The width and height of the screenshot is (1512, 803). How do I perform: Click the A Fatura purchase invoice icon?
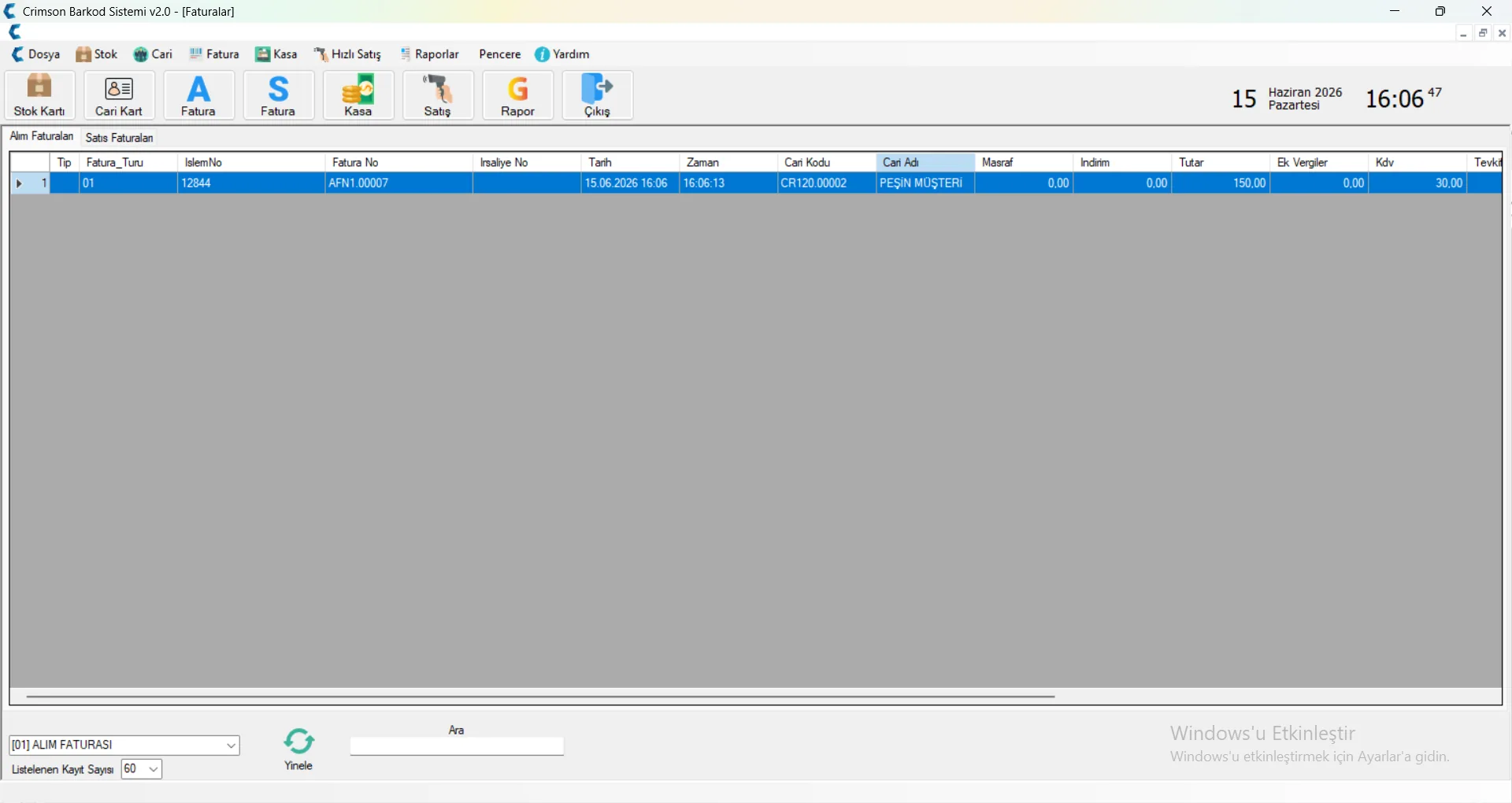[x=199, y=95]
